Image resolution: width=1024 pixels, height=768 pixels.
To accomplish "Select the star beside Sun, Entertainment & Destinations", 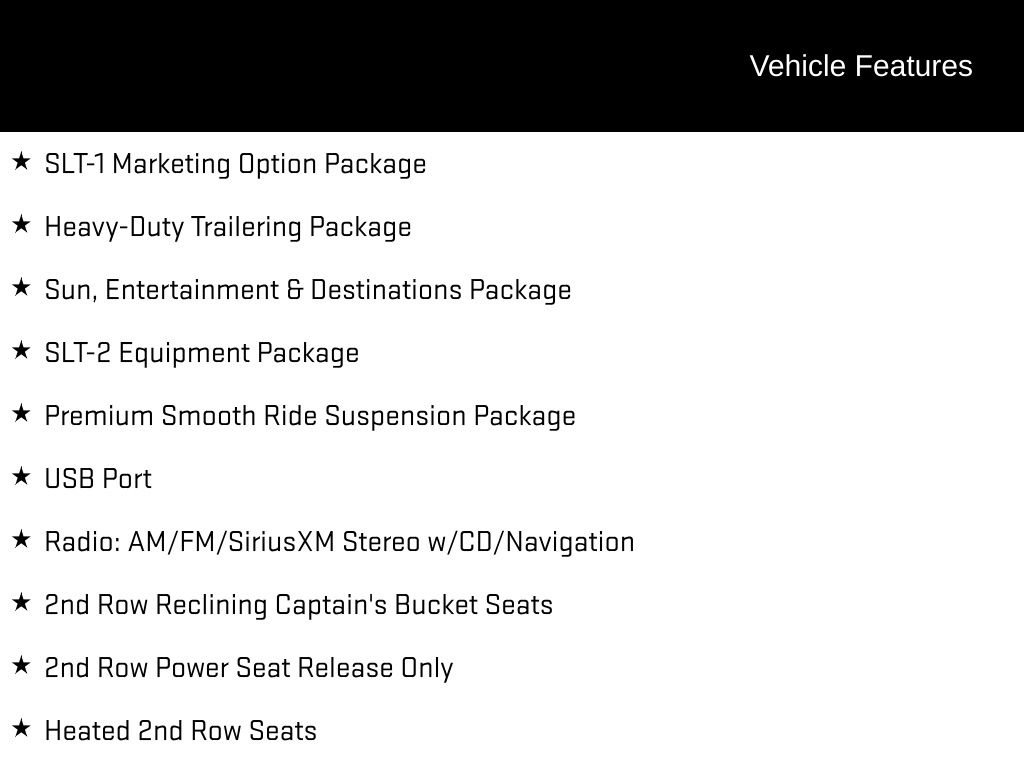I will click(22, 287).
